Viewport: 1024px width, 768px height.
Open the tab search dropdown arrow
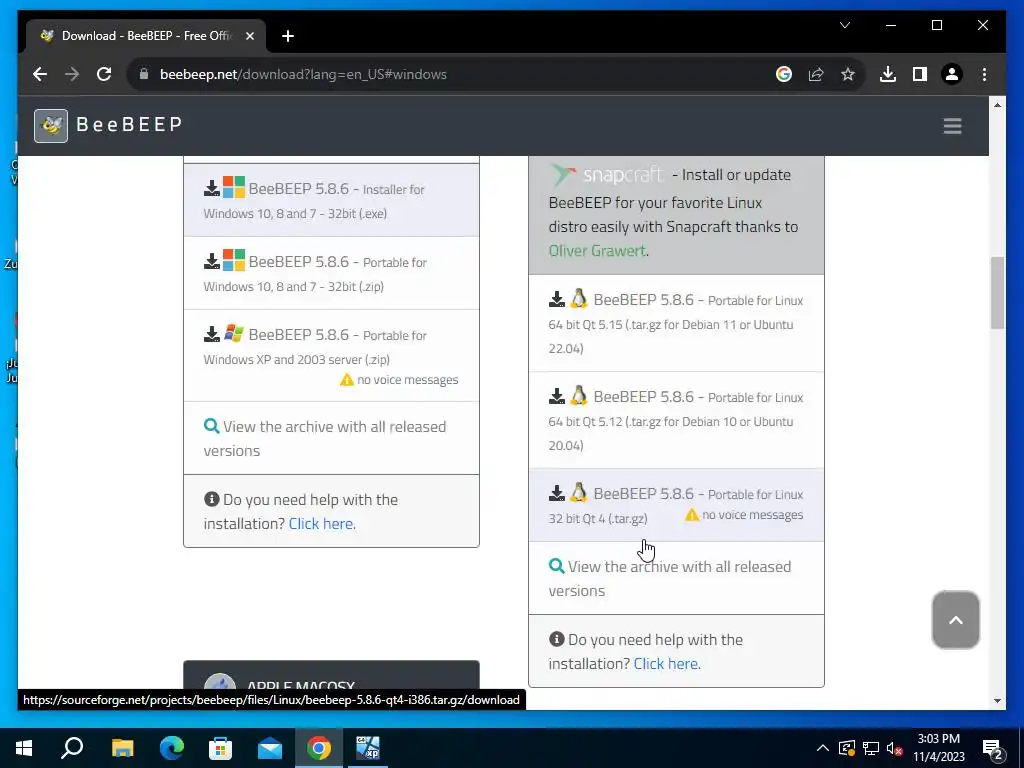pyautogui.click(x=844, y=25)
